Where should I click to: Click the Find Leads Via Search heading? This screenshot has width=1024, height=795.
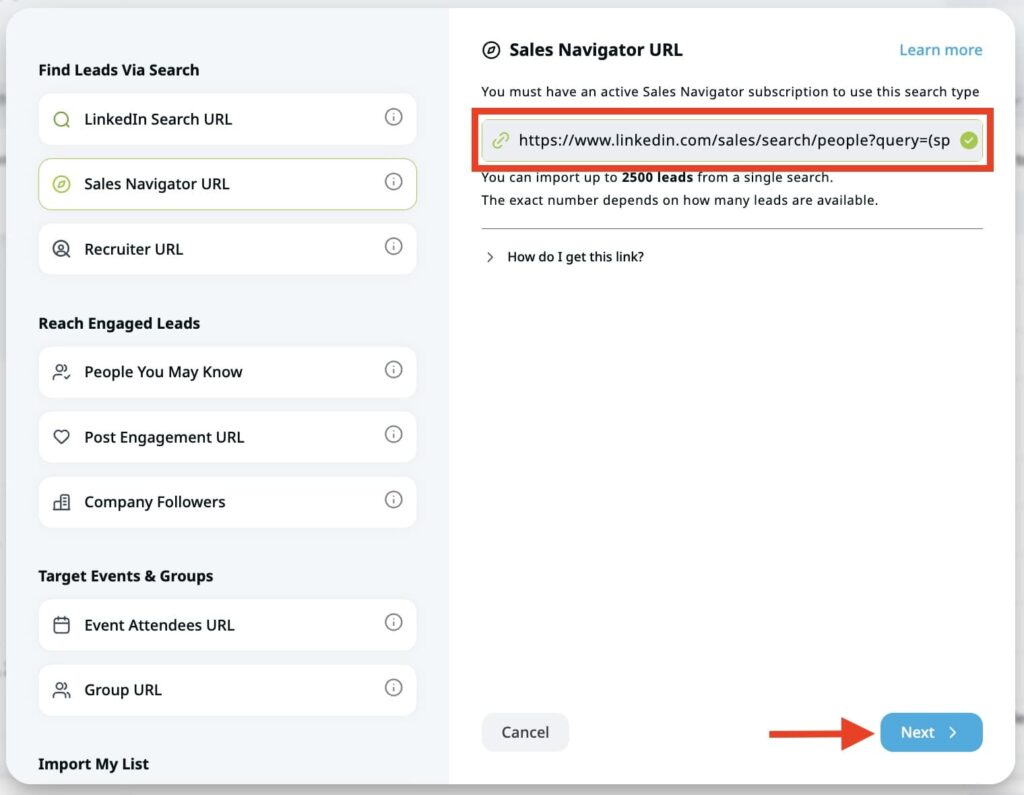click(119, 70)
